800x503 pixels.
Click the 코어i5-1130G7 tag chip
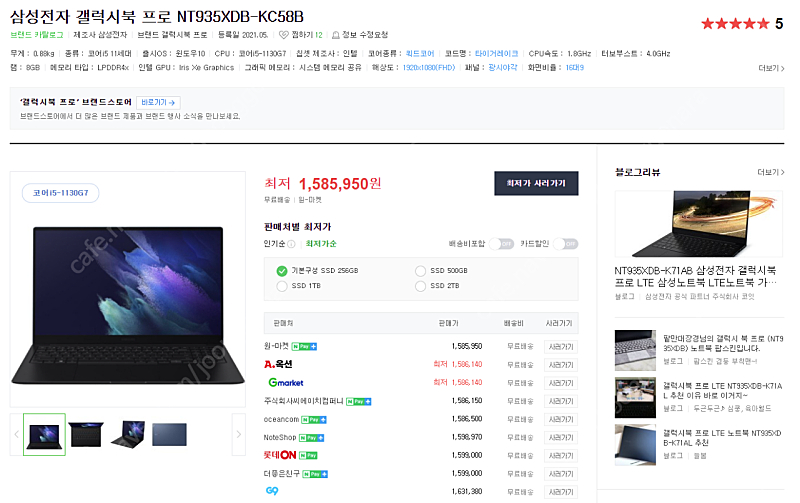pyautogui.click(x=61, y=193)
